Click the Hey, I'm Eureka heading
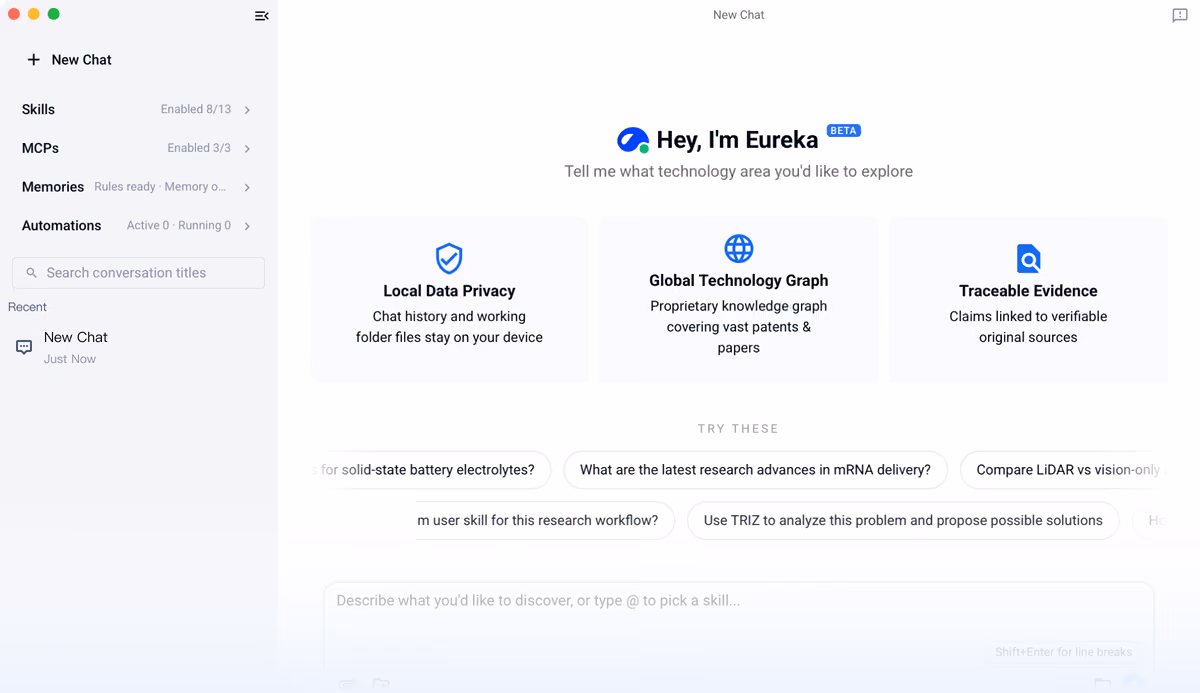Screen dimensions: 1200x693 (x=737, y=141)
